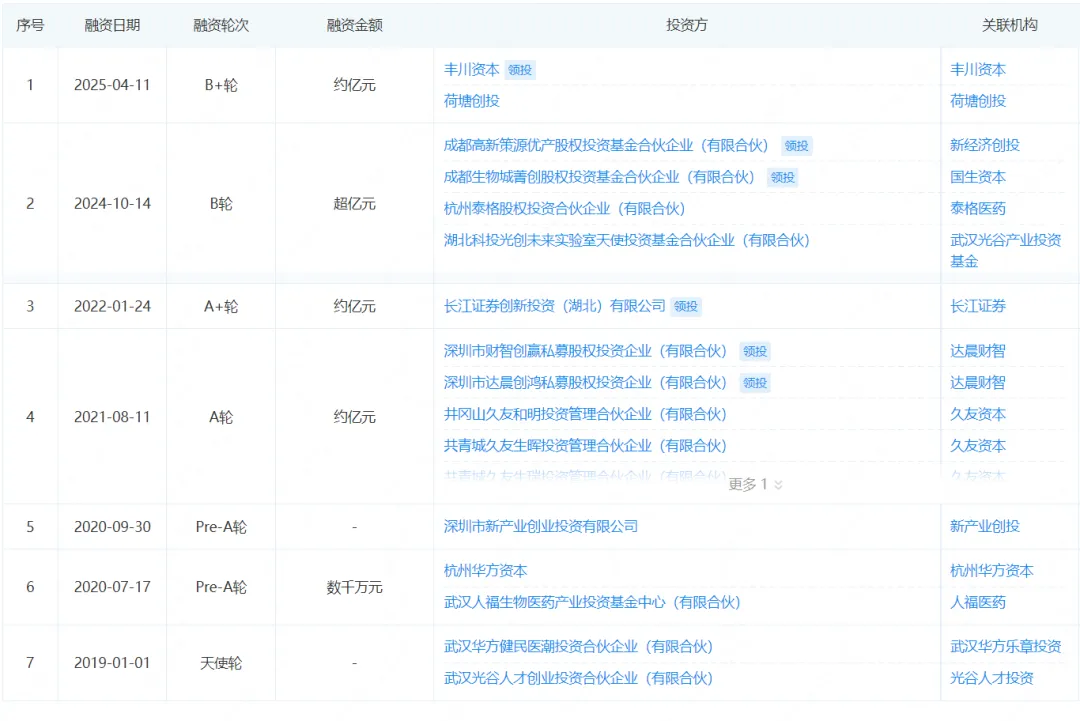Click the 融资日期 column header
Screen dimensions: 1080x721
(x=112, y=25)
